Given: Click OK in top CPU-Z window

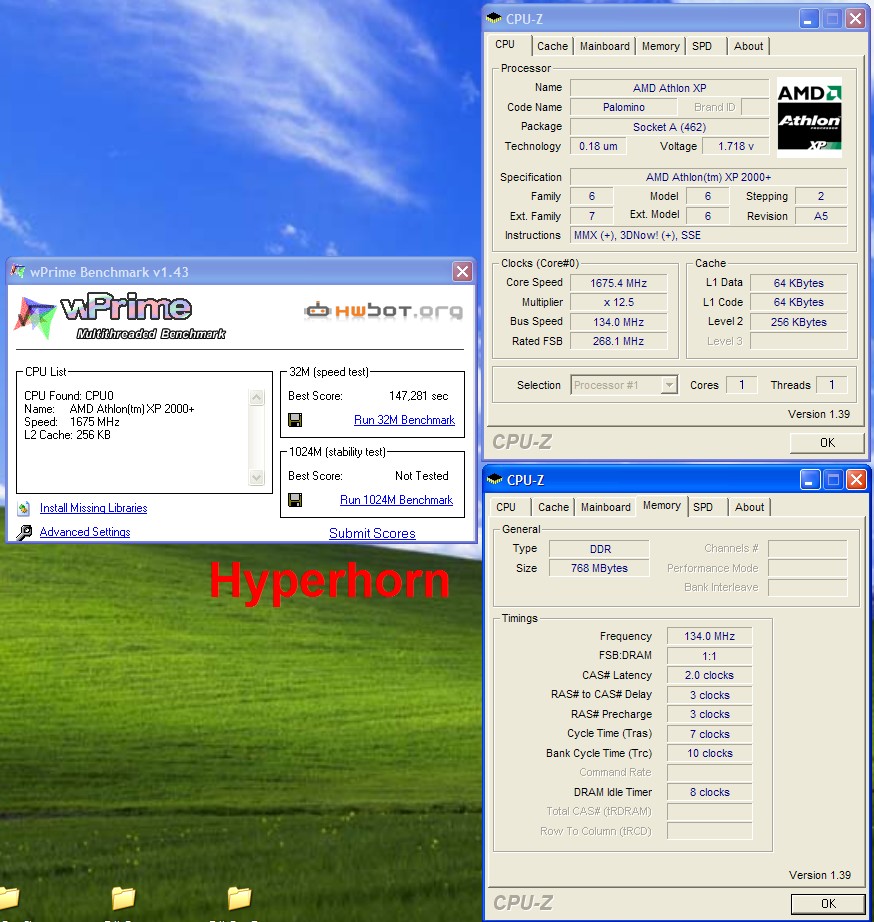Looking at the screenshot, I should pyautogui.click(x=827, y=443).
